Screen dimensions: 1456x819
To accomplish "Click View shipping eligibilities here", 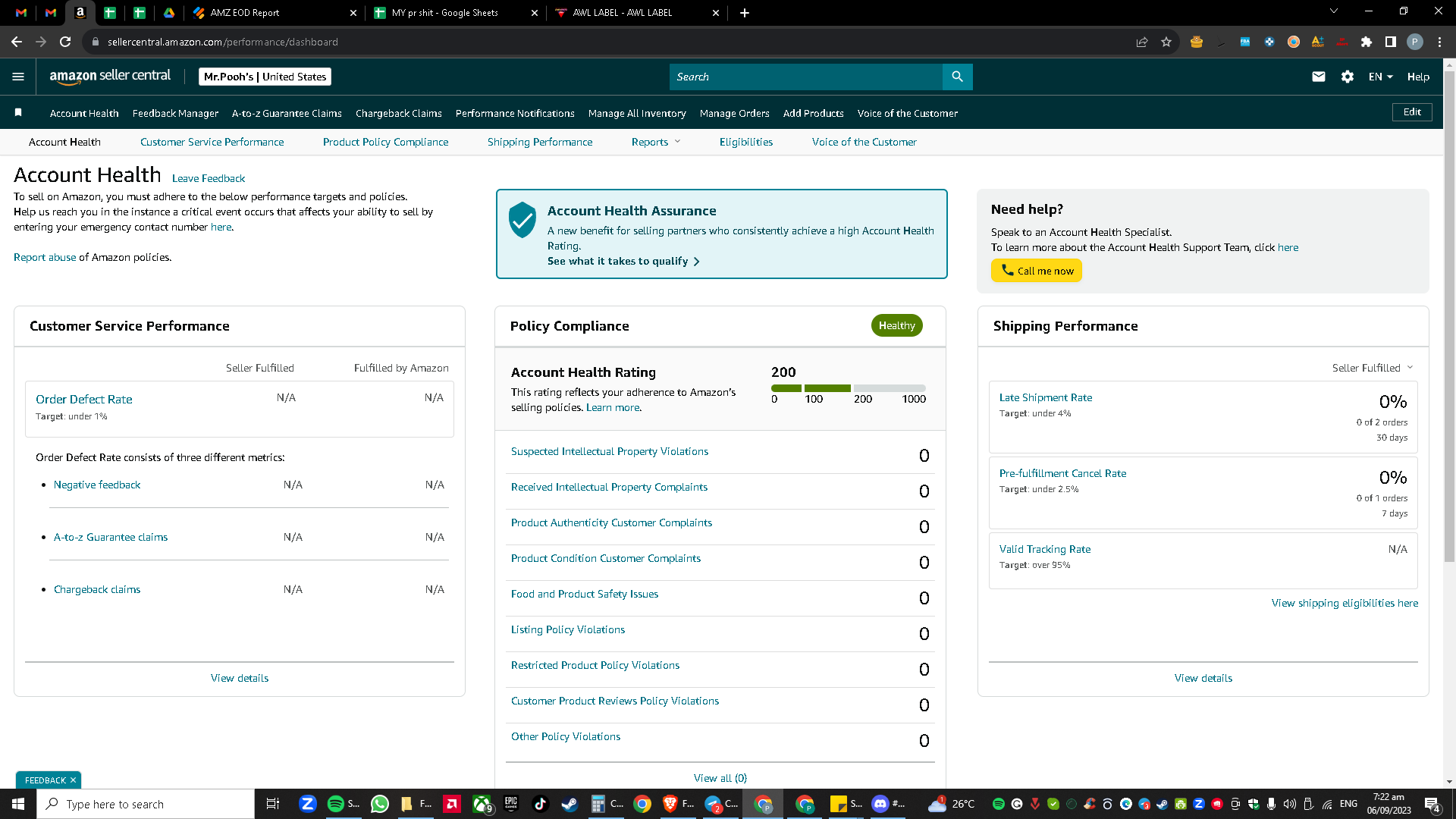I will coord(1345,603).
